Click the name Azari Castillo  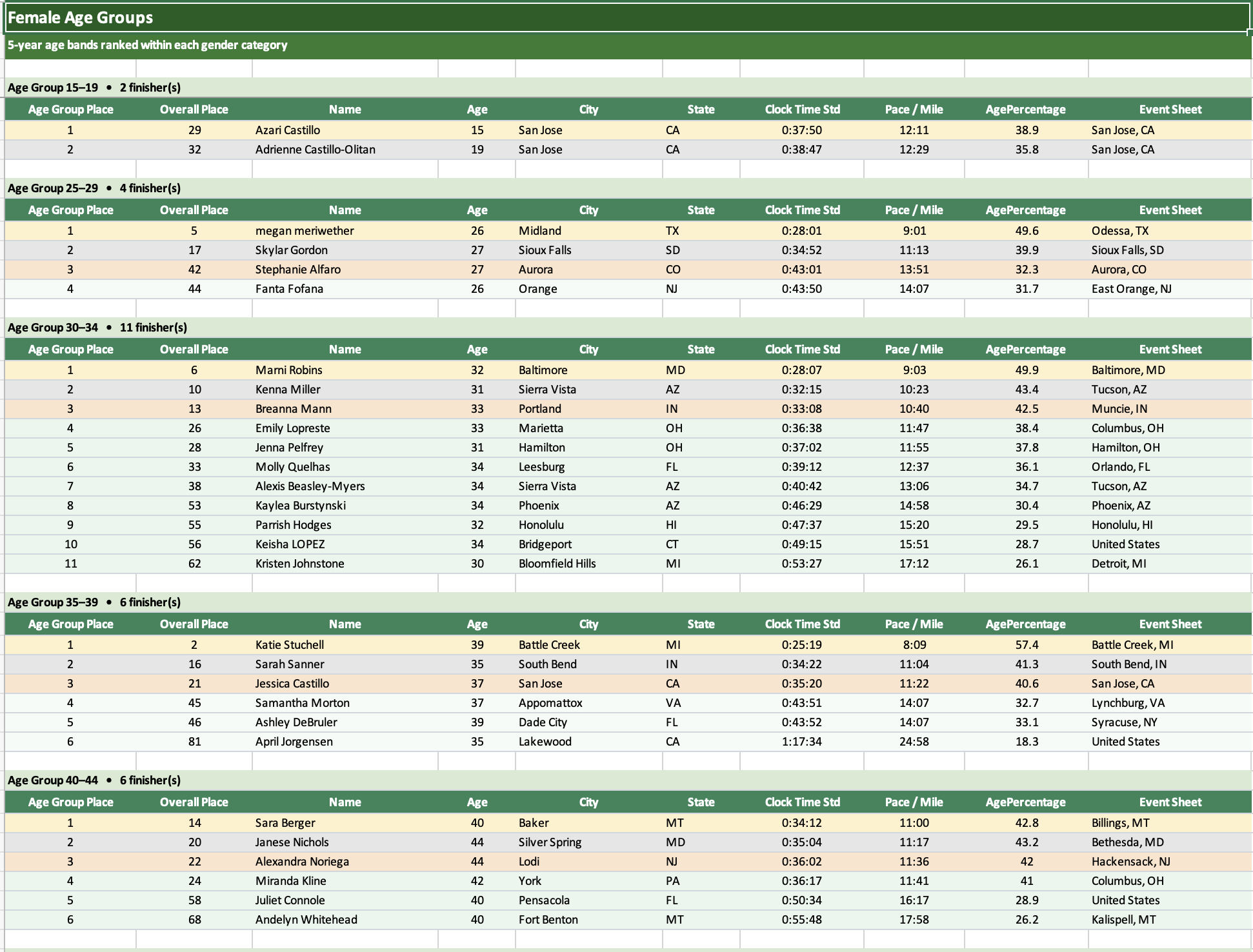[x=288, y=130]
